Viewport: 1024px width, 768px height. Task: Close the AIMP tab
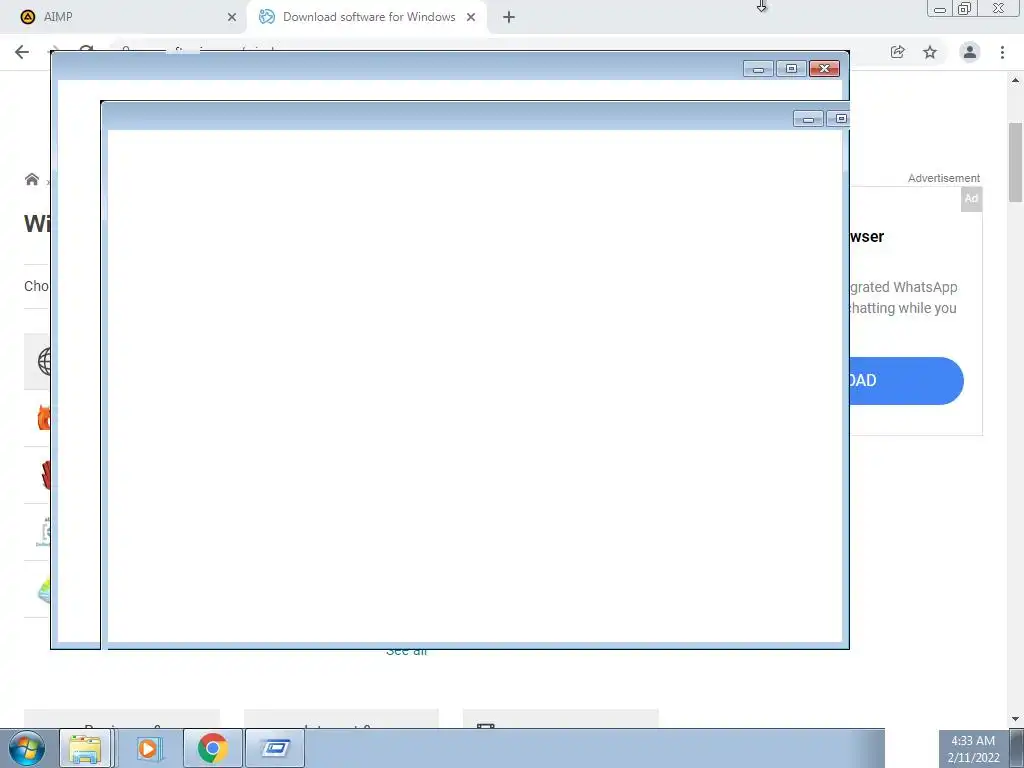click(x=232, y=18)
